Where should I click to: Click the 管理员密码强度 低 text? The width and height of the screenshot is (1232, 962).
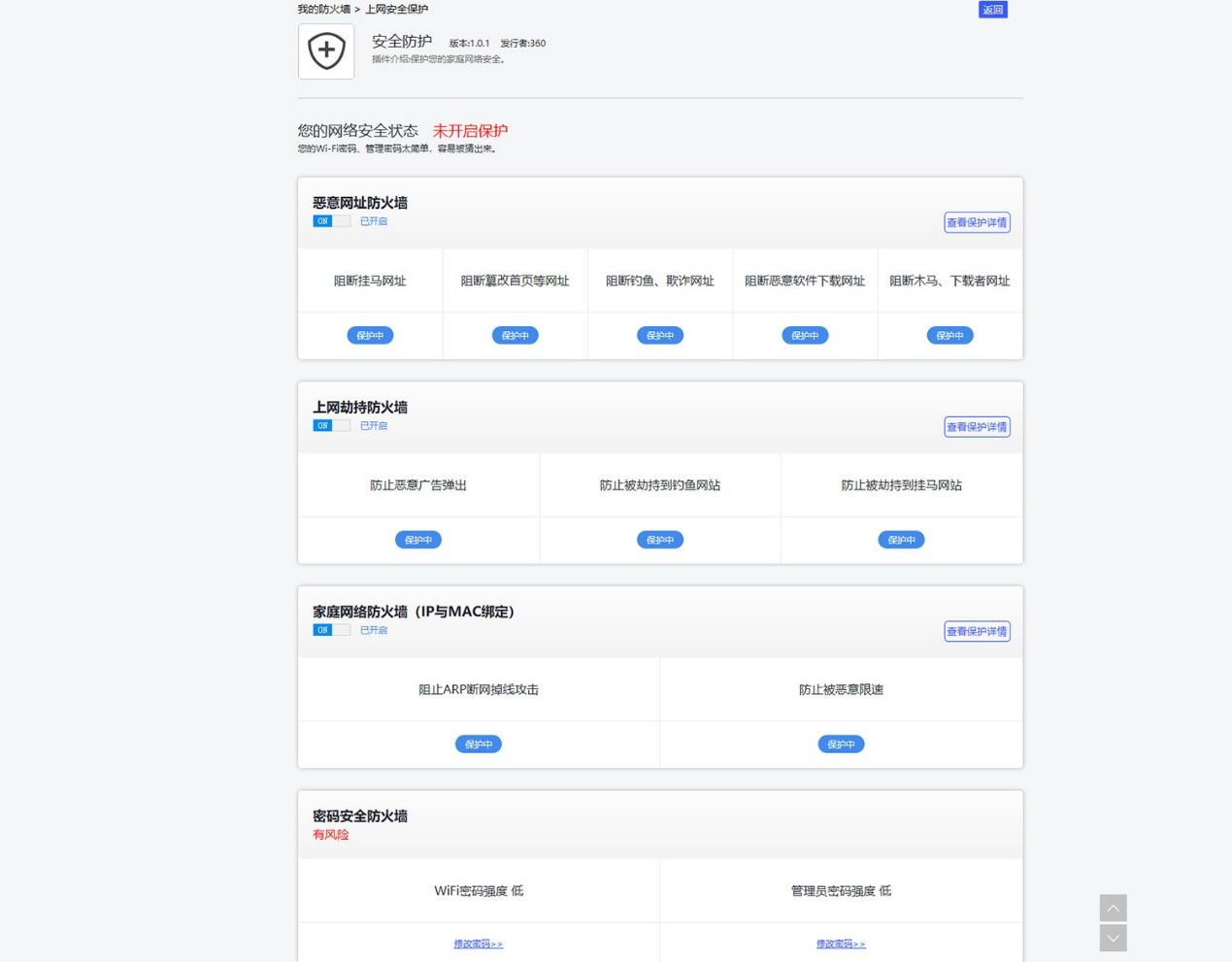tap(841, 891)
